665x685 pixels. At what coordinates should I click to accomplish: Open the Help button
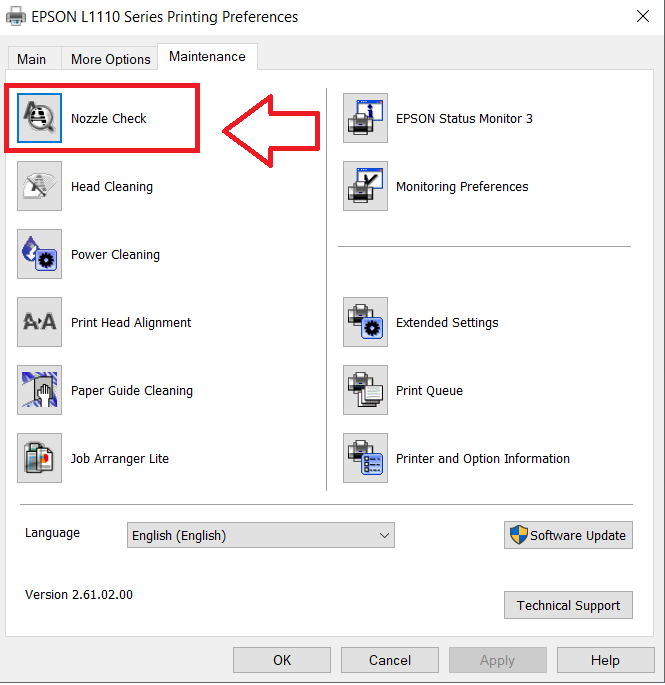605,660
